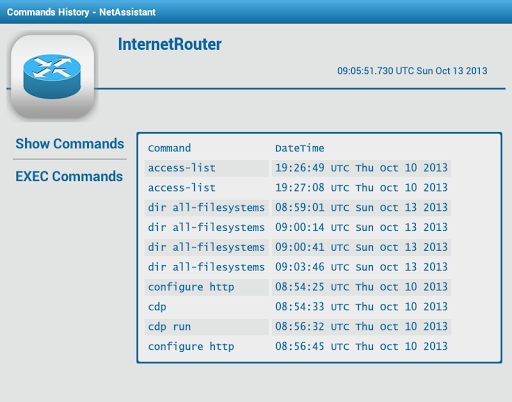Viewport: 512px width, 402px height.
Task: Open the EXEC Commands menu
Action: click(69, 176)
